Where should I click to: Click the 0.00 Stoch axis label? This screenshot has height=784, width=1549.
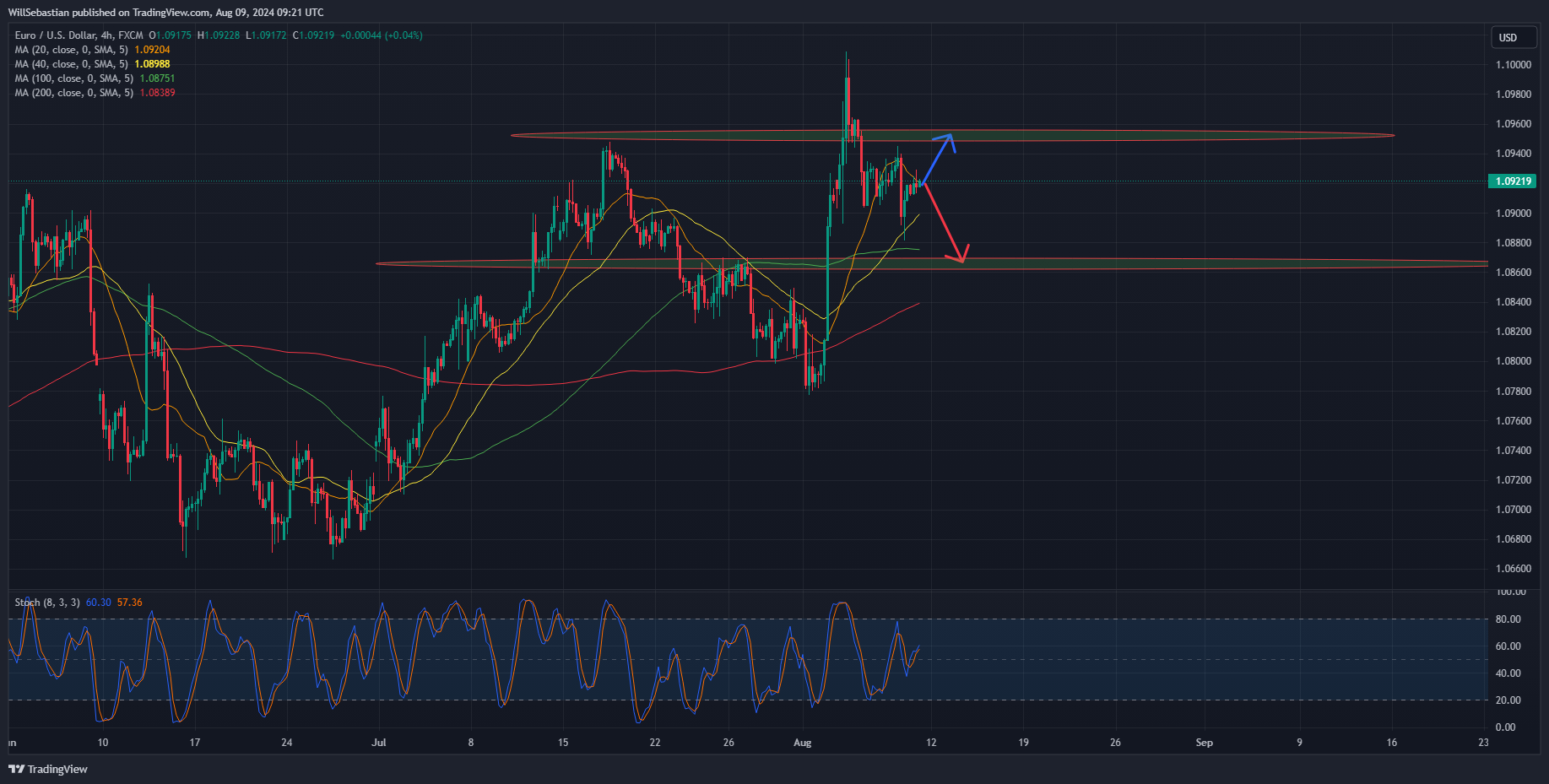(x=1505, y=727)
